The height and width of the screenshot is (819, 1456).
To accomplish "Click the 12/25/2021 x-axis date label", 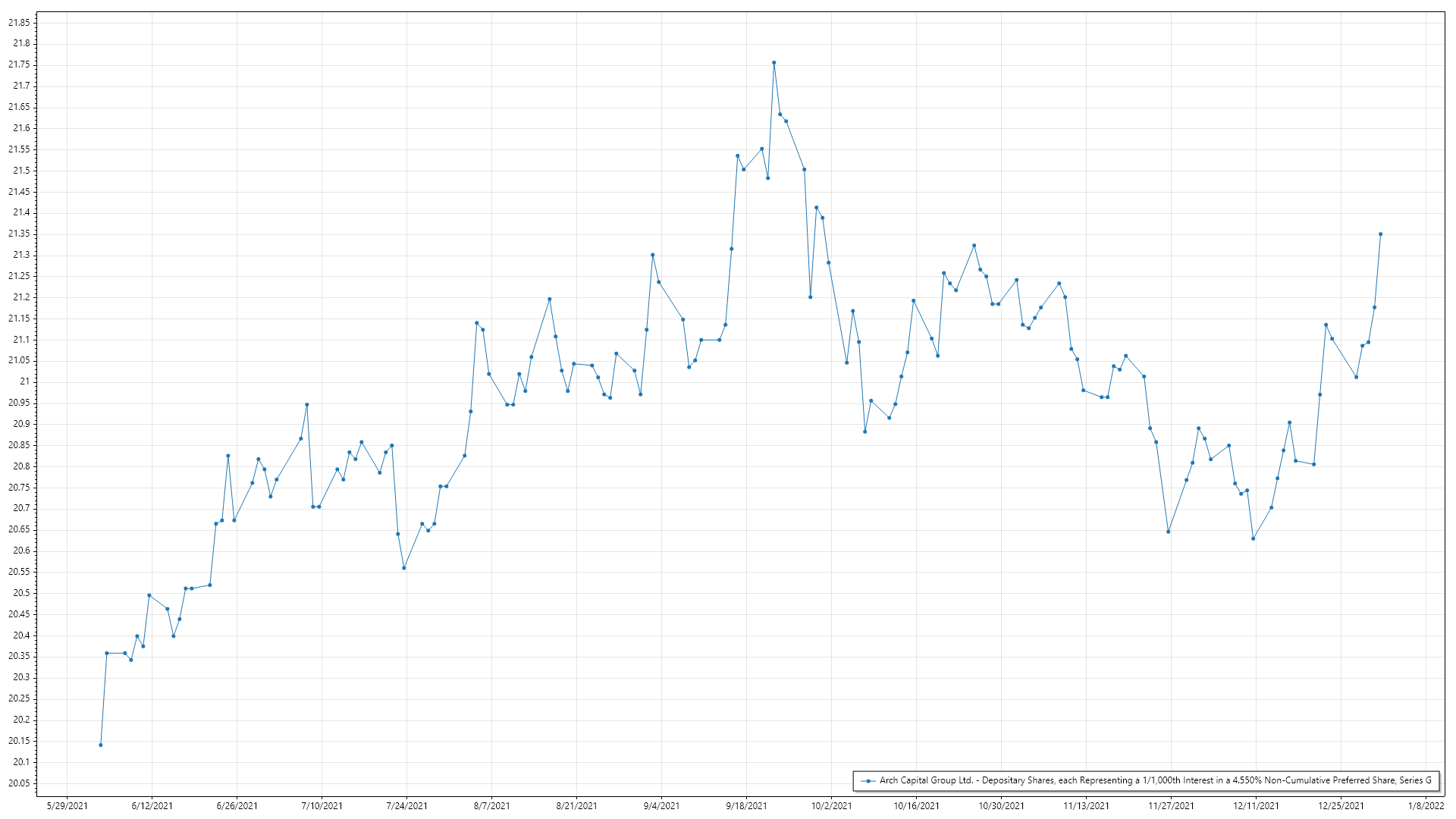I will click(x=1341, y=806).
